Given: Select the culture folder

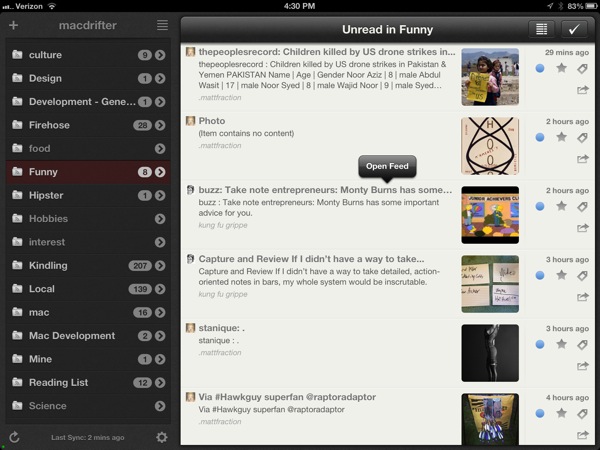Looking at the screenshot, I should point(88,55).
